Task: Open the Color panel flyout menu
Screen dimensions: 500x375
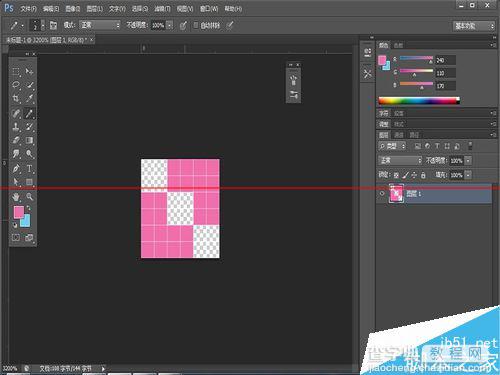Action: pyautogui.click(x=493, y=45)
